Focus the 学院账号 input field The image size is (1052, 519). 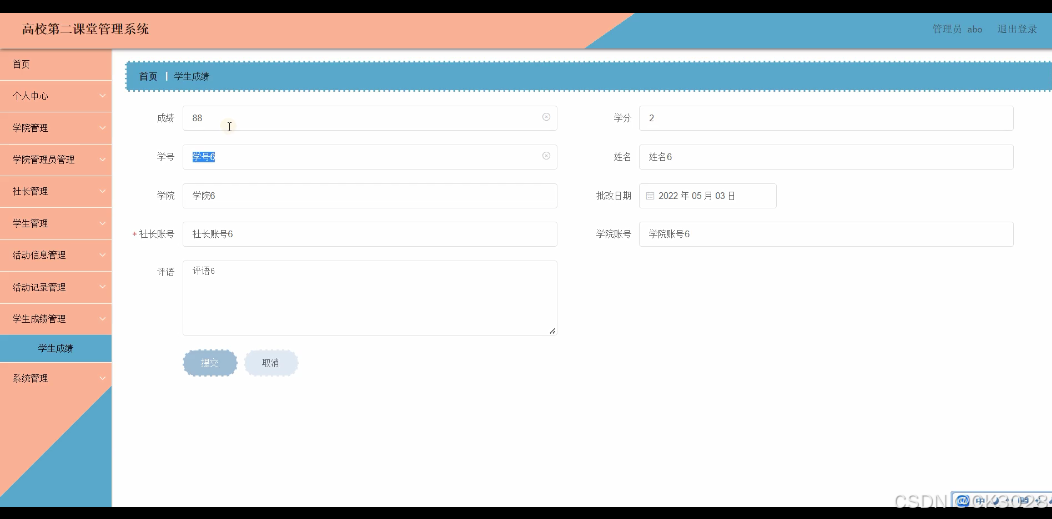826,234
